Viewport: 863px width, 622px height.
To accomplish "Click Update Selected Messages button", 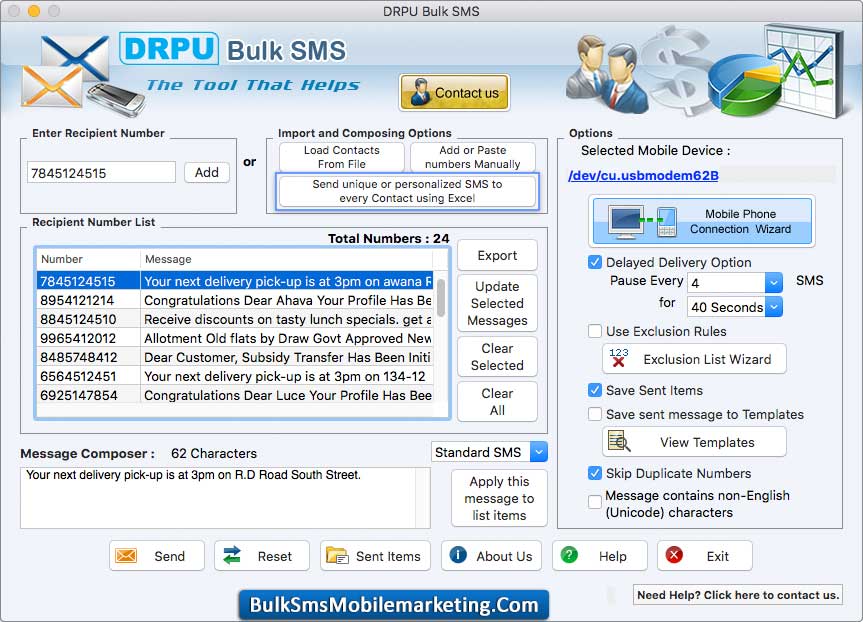I will [497, 303].
